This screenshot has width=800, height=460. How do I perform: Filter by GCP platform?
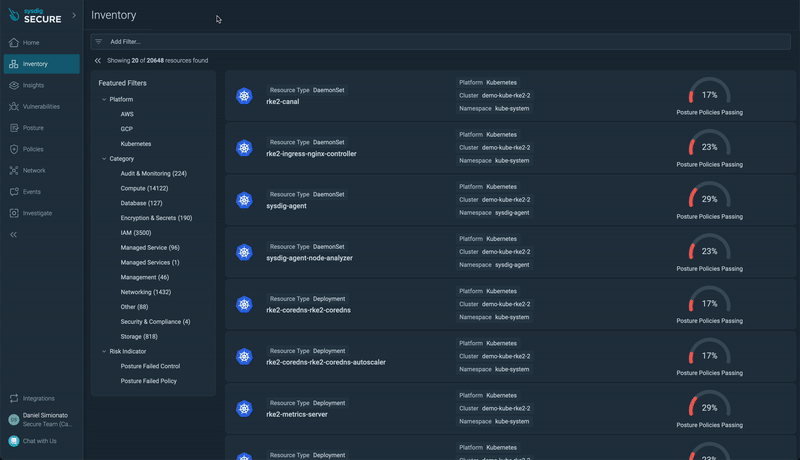point(127,129)
